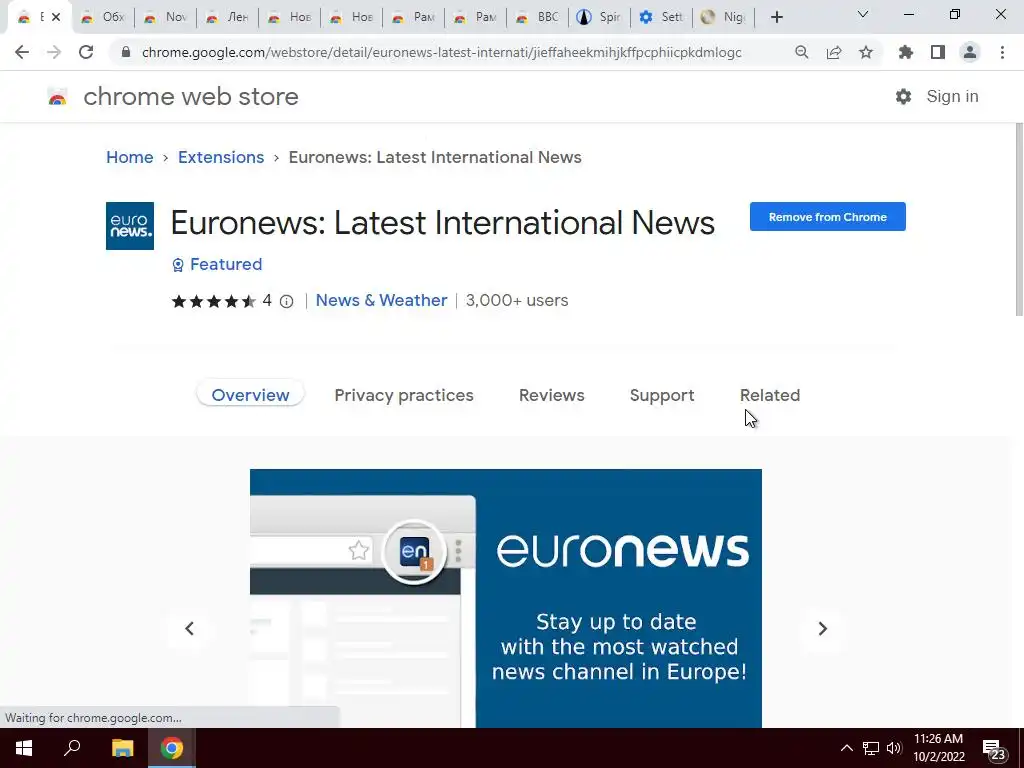Show previous screenshot in carousel
The width and height of the screenshot is (1024, 768).
click(x=189, y=628)
